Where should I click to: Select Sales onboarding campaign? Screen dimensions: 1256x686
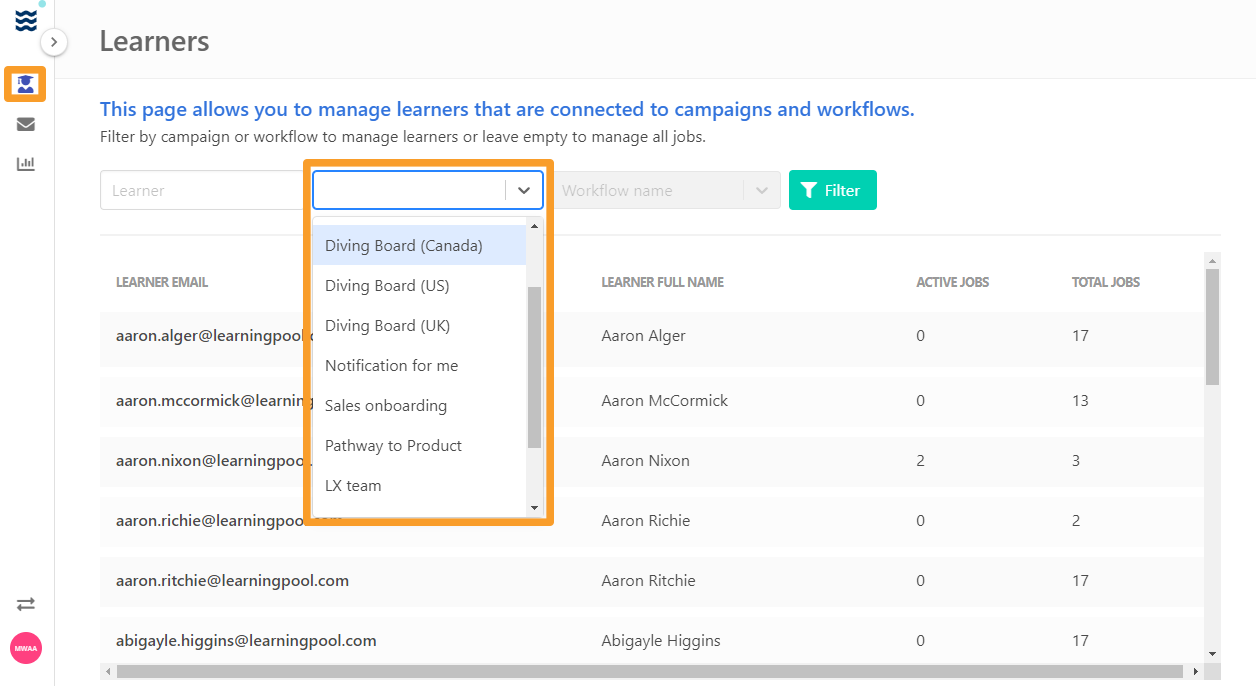(385, 405)
